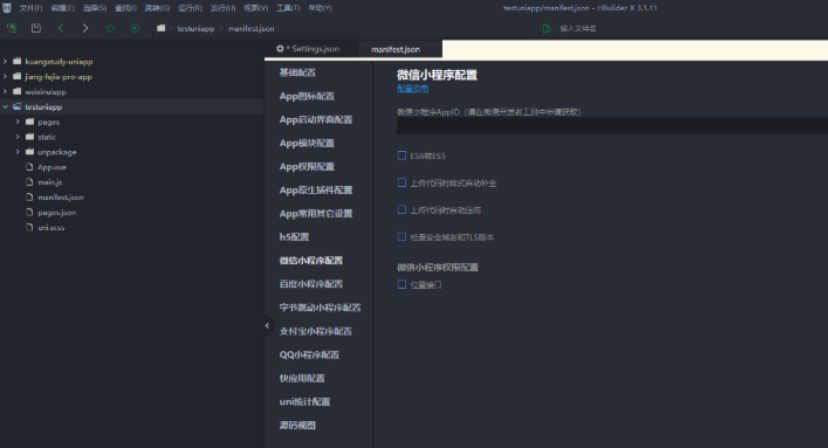This screenshot has width=828, height=448.
Task: Open the 查找(I) menu
Action: pos(126,8)
